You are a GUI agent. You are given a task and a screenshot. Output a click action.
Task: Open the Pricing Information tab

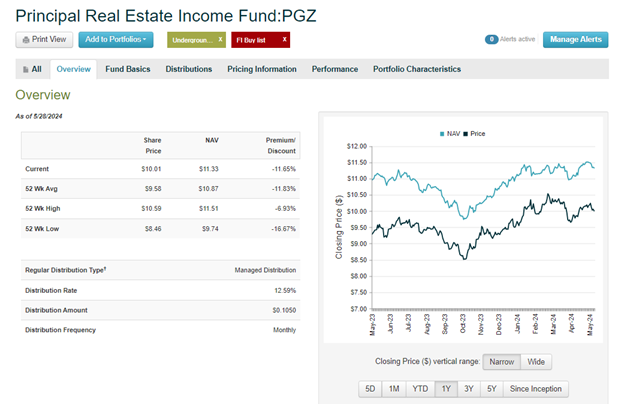[262, 69]
